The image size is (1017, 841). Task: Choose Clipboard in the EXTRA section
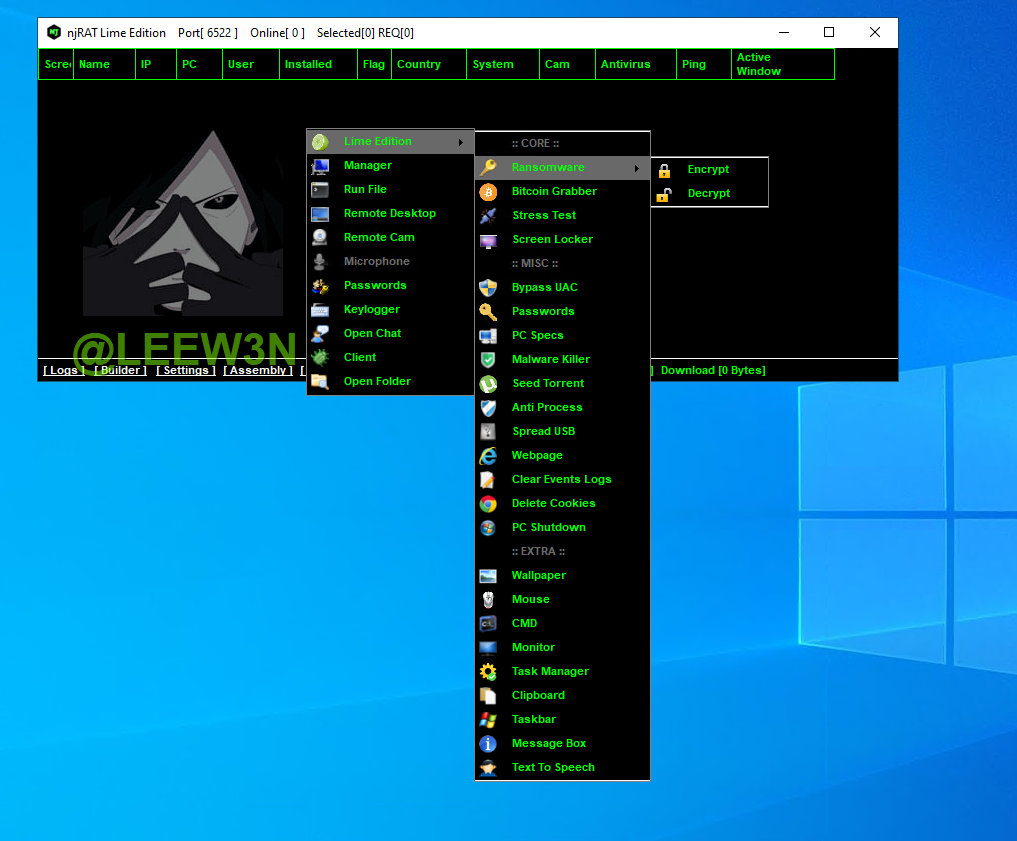[x=538, y=696]
